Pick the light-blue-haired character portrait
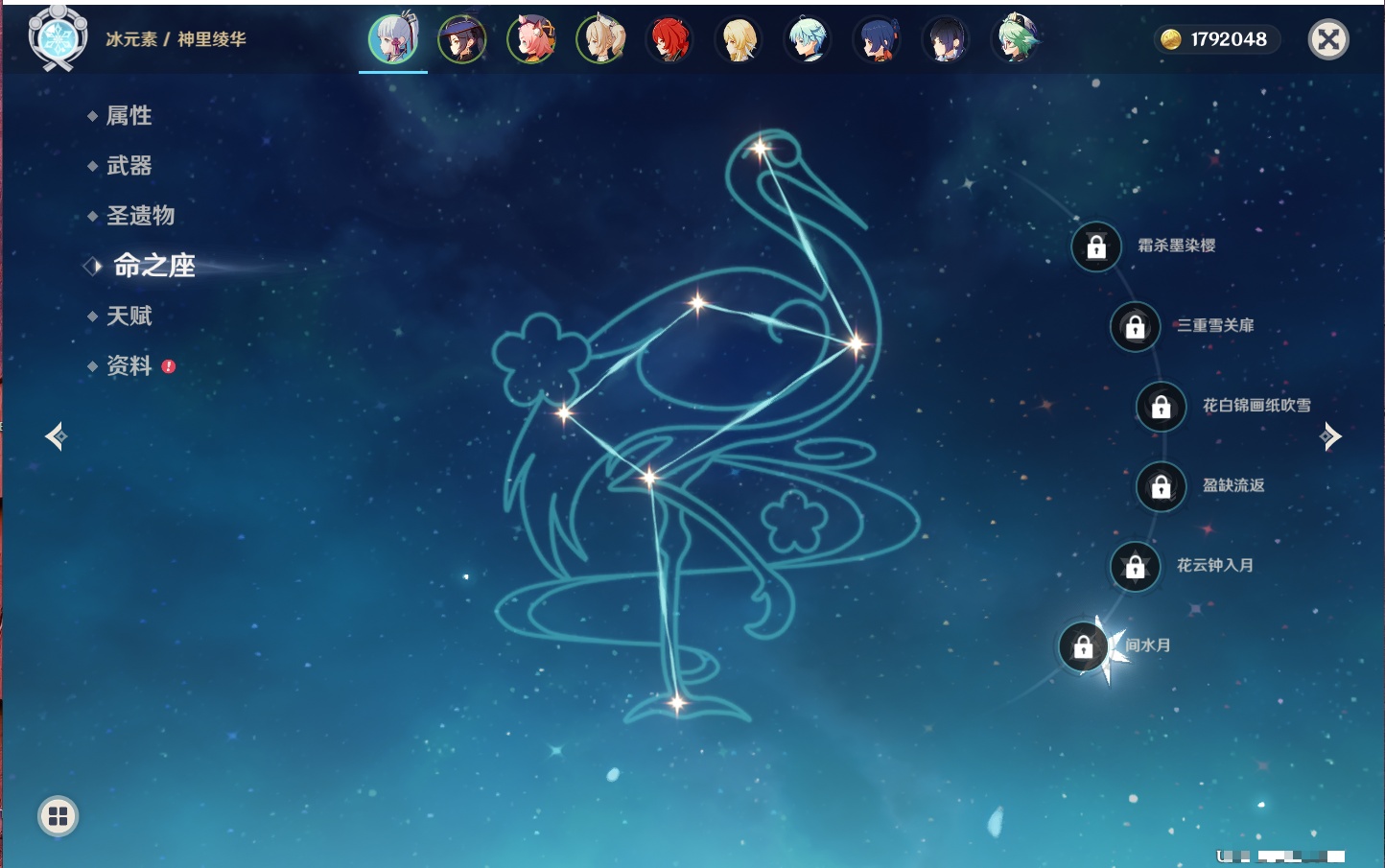The width and height of the screenshot is (1385, 868). point(808,39)
